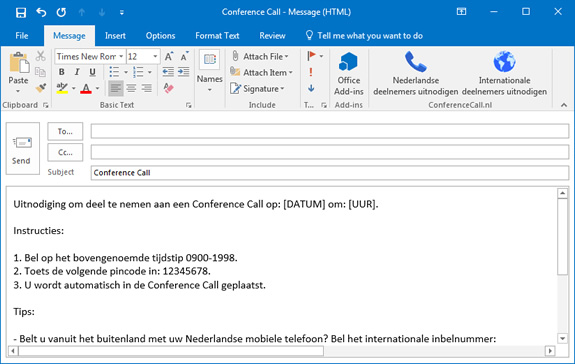Open numbering style dropdown arrow
The height and width of the screenshot is (364, 575).
[x=150, y=72]
